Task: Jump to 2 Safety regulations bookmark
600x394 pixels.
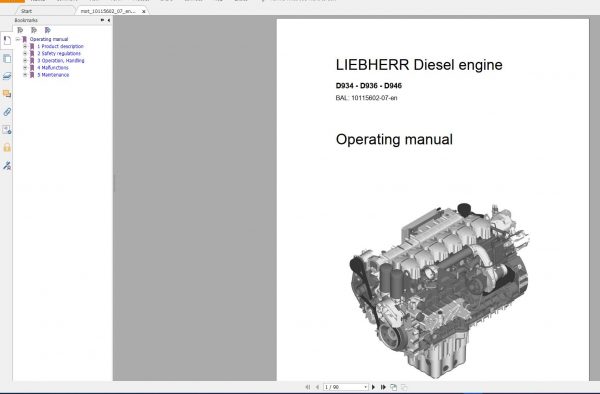Action: point(59,54)
